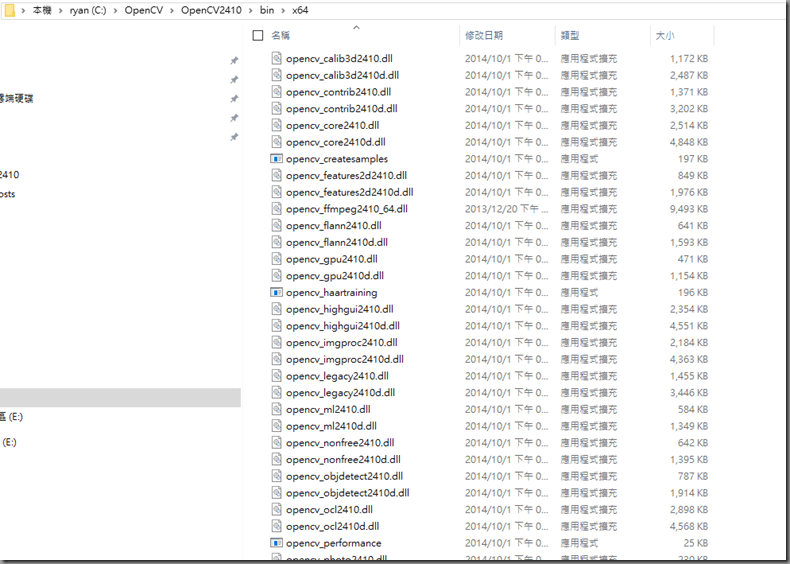Expand the chevron before 本機 in breadcrumb
Viewport: 790px width, 564px height.
[x=23, y=10]
